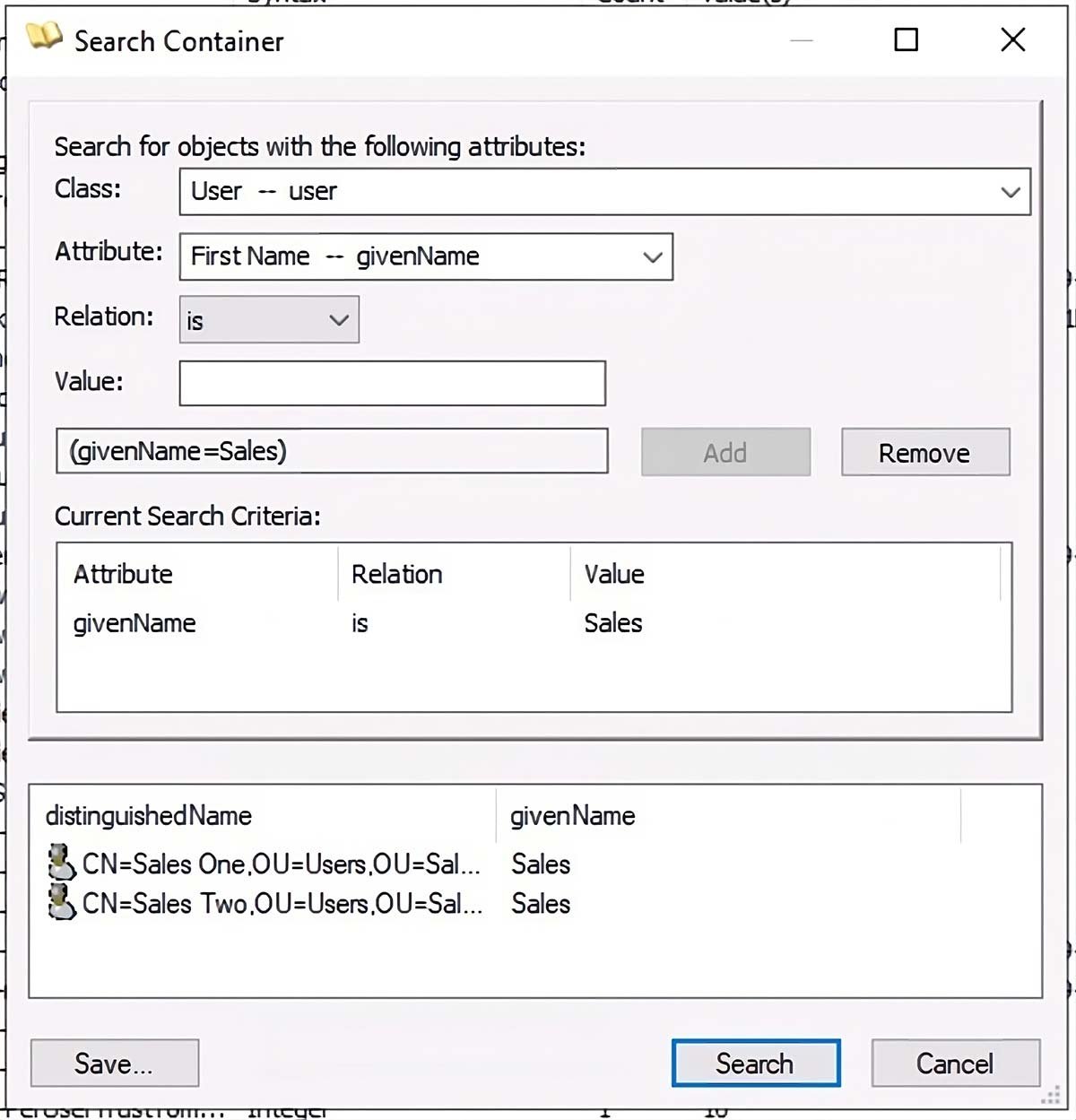This screenshot has width=1076, height=1120.
Task: Click the Add button
Action: pyautogui.click(x=725, y=452)
